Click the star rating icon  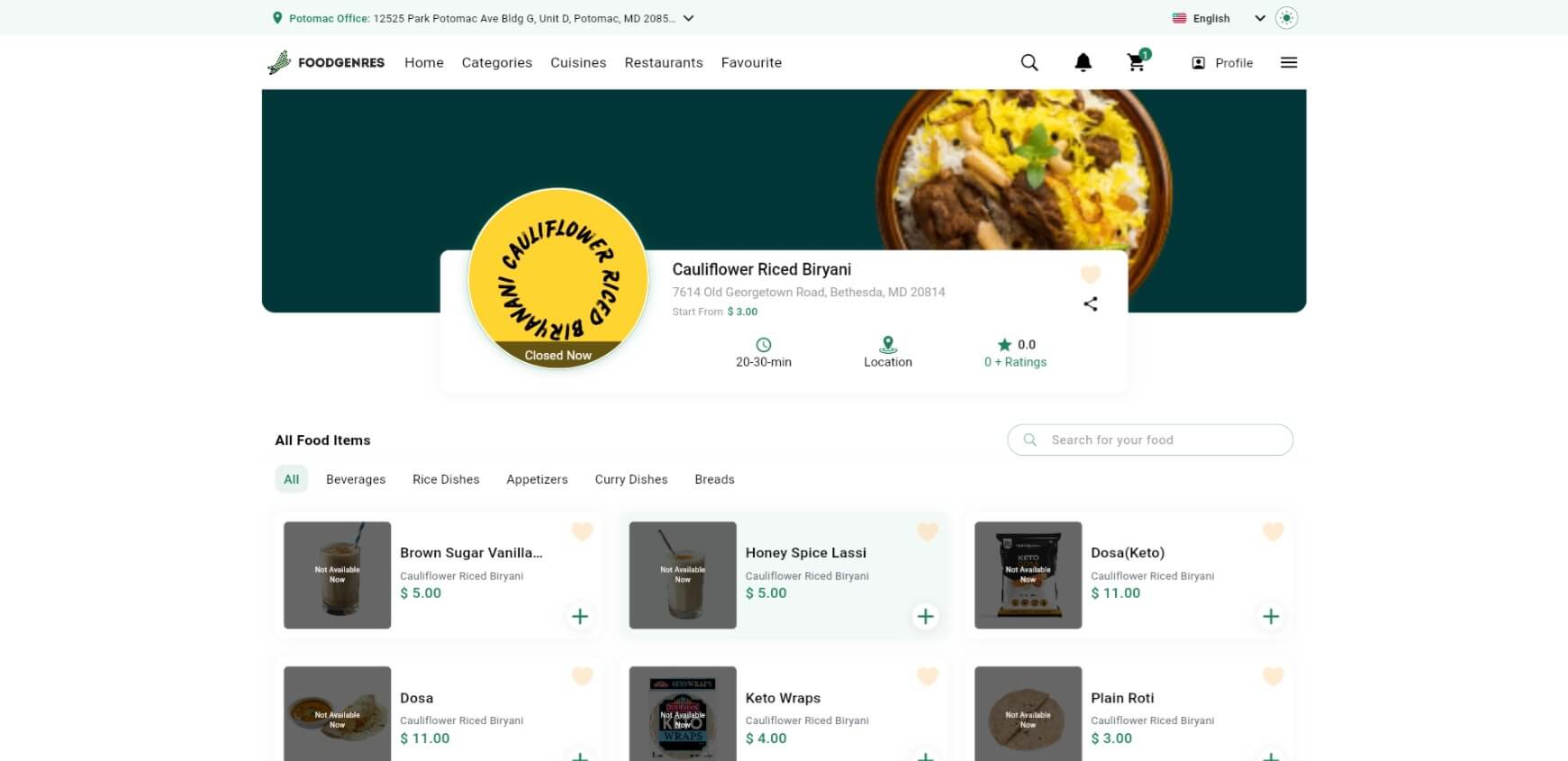pos(1004,344)
